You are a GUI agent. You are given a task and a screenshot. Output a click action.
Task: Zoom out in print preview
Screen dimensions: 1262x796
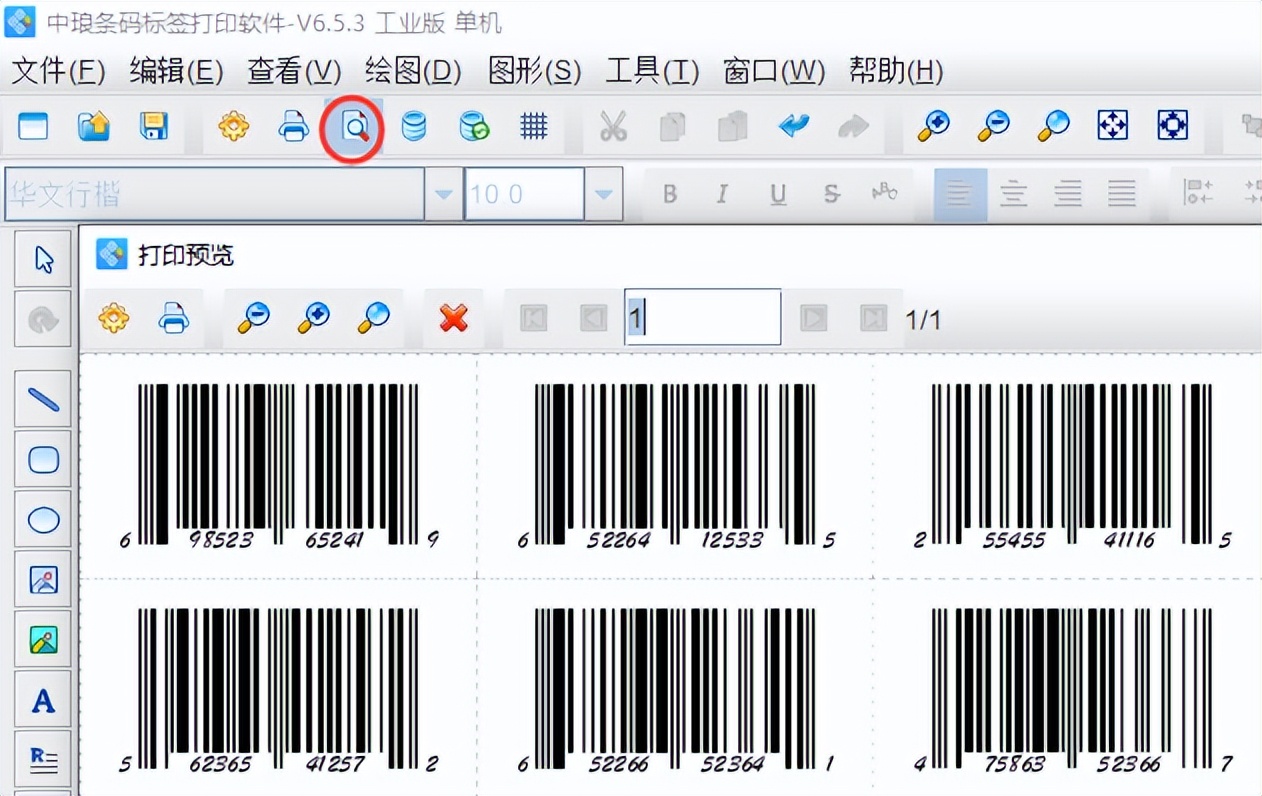pos(253,319)
